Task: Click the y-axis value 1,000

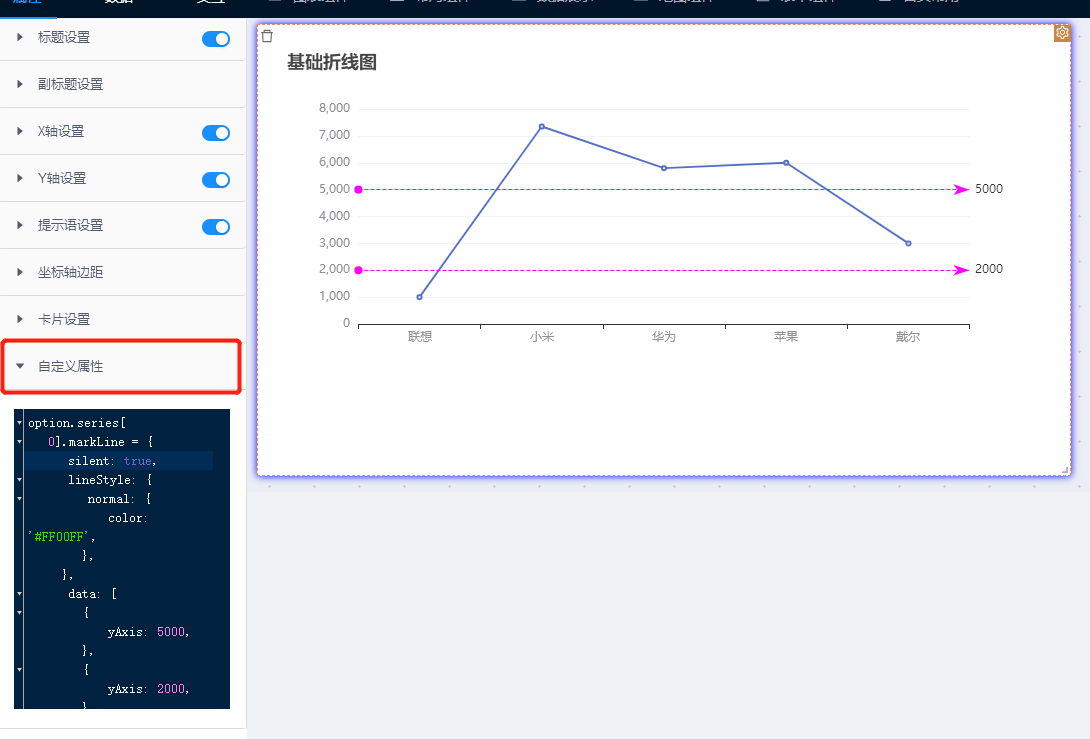Action: click(x=334, y=296)
